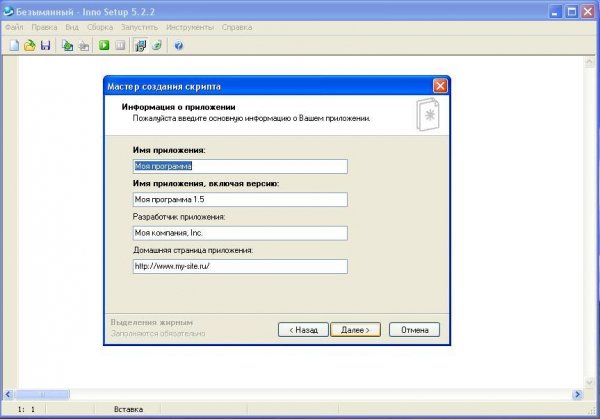Click the vertical scrollbar down arrow
The height and width of the screenshot is (419, 600).
pos(589,382)
